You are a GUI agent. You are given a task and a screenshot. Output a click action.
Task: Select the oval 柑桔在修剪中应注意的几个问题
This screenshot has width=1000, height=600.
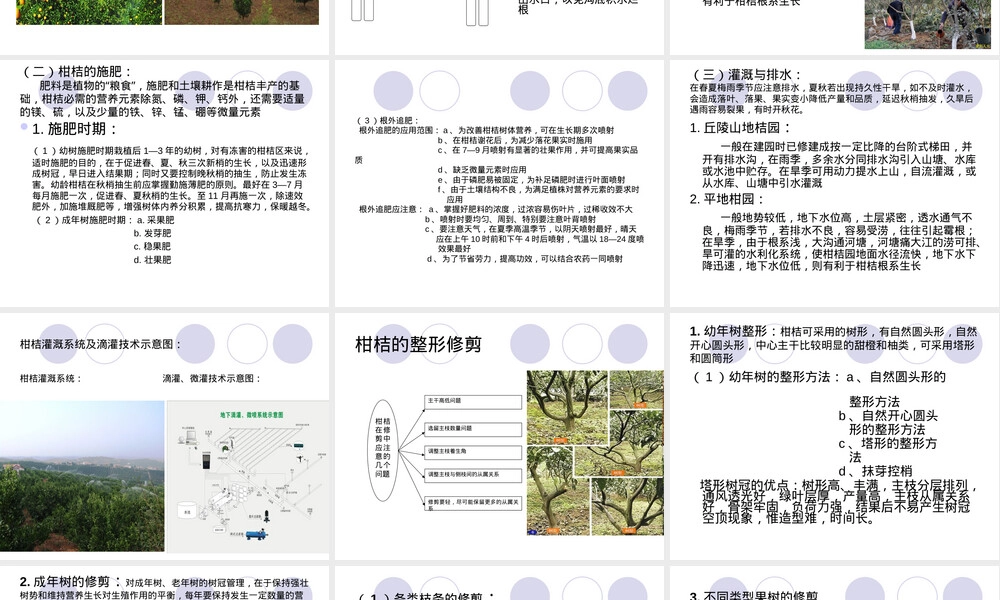383,451
